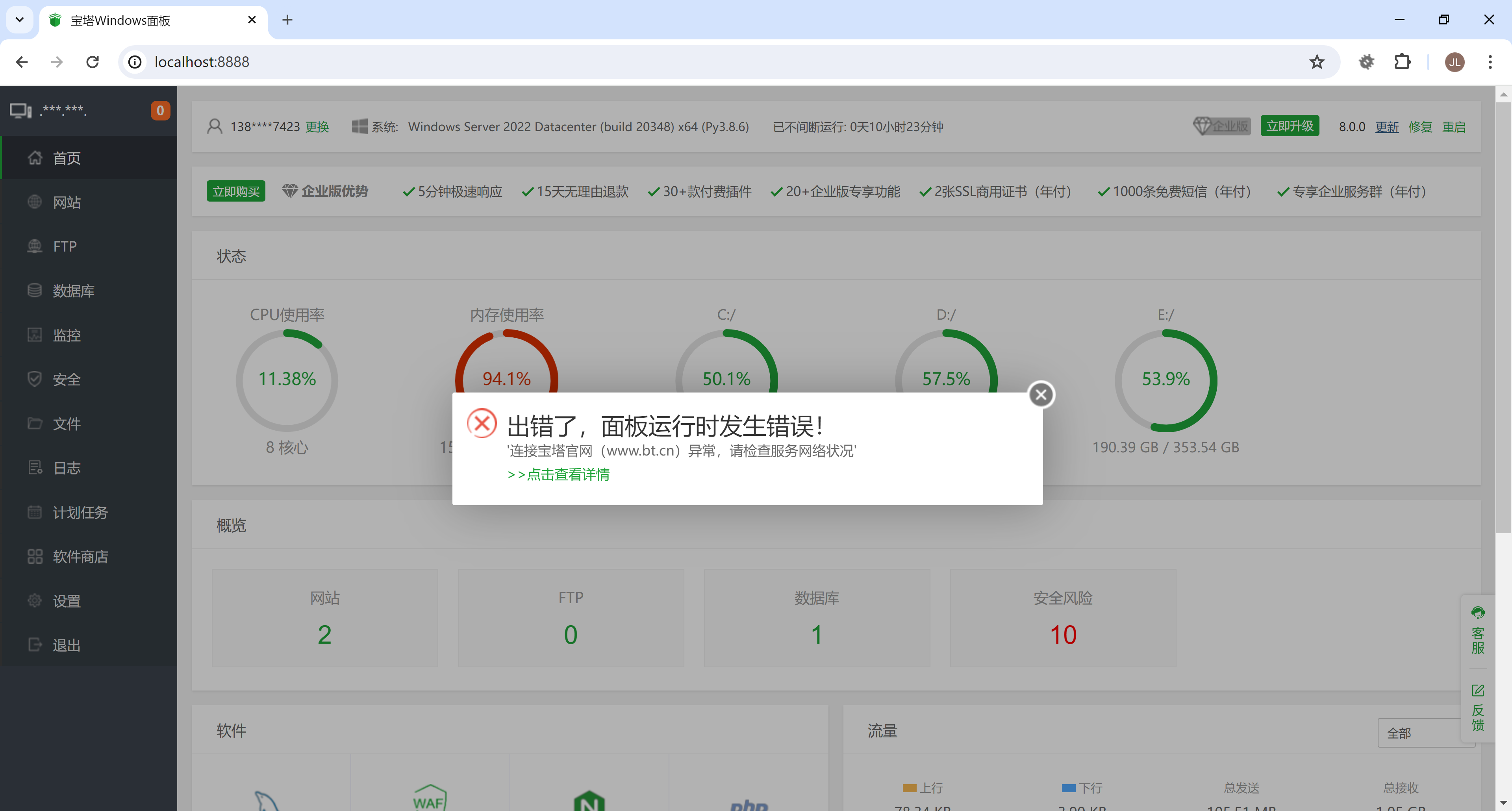Click the 退出 logout icon in sidebar
This screenshot has height=811, width=1512.
(35, 645)
